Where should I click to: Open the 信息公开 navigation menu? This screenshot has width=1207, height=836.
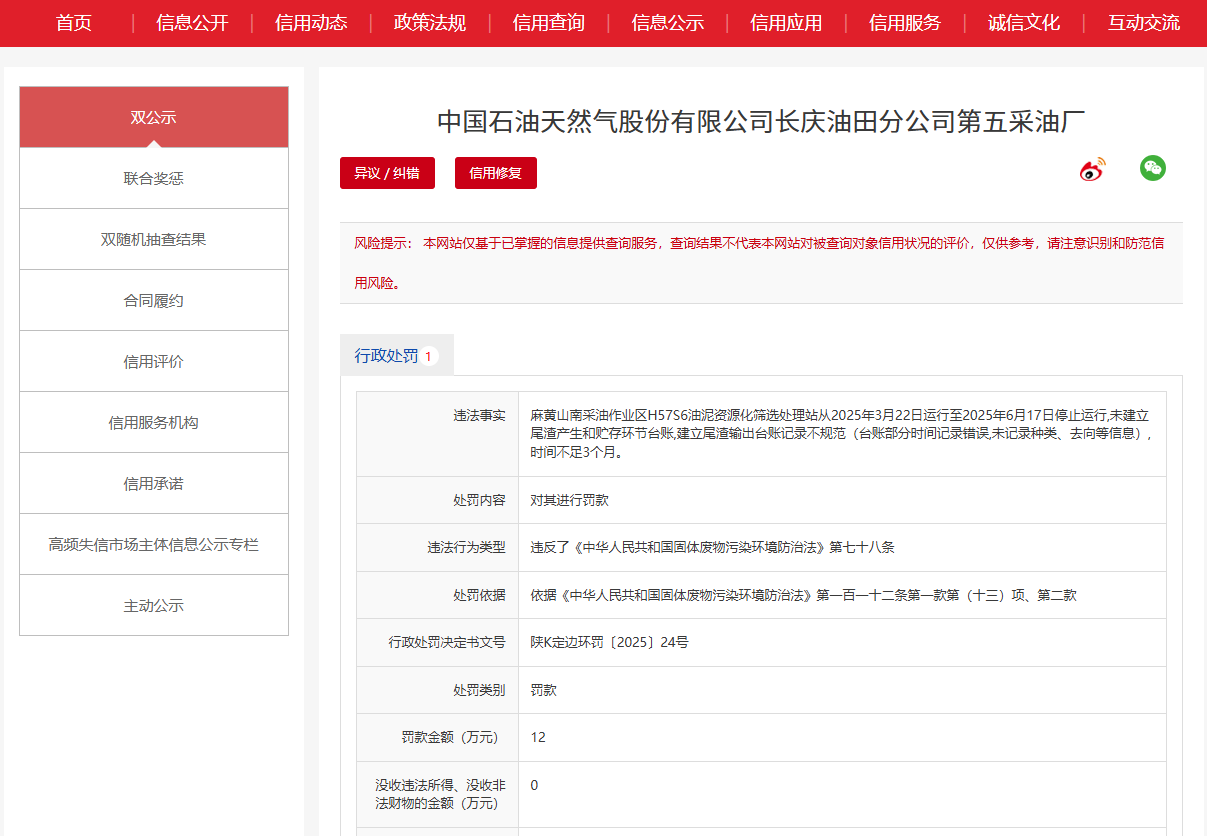pyautogui.click(x=192, y=23)
